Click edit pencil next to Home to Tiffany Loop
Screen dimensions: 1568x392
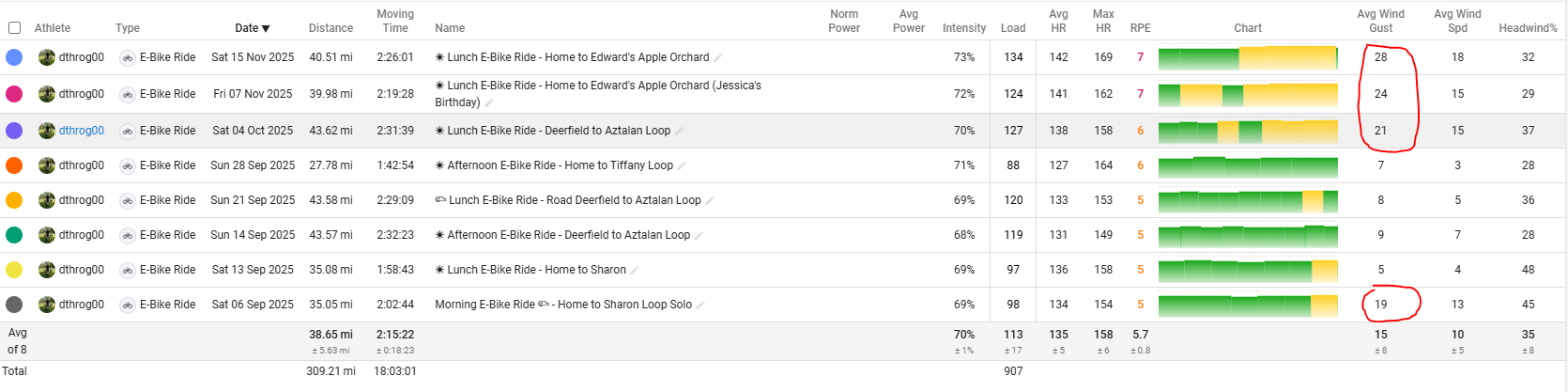[x=682, y=166]
